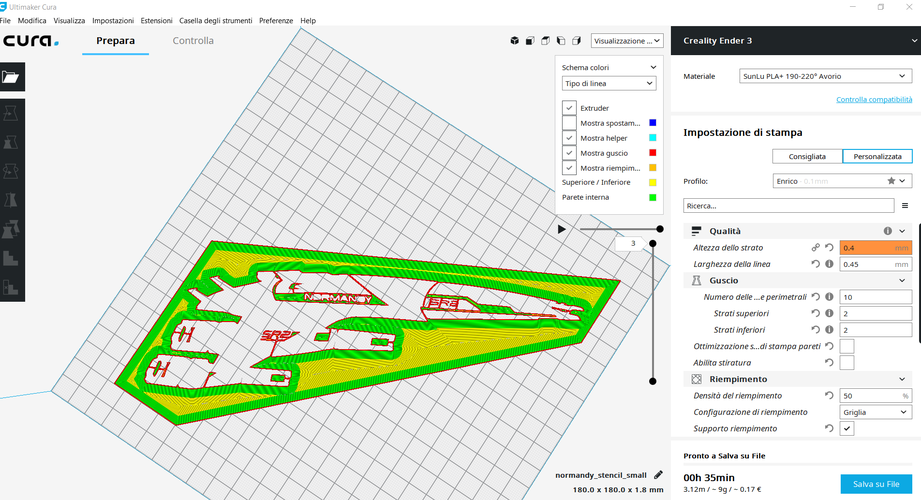Click the link icon for Altezza dello strato
Screen dimensions: 921x500
point(815,247)
